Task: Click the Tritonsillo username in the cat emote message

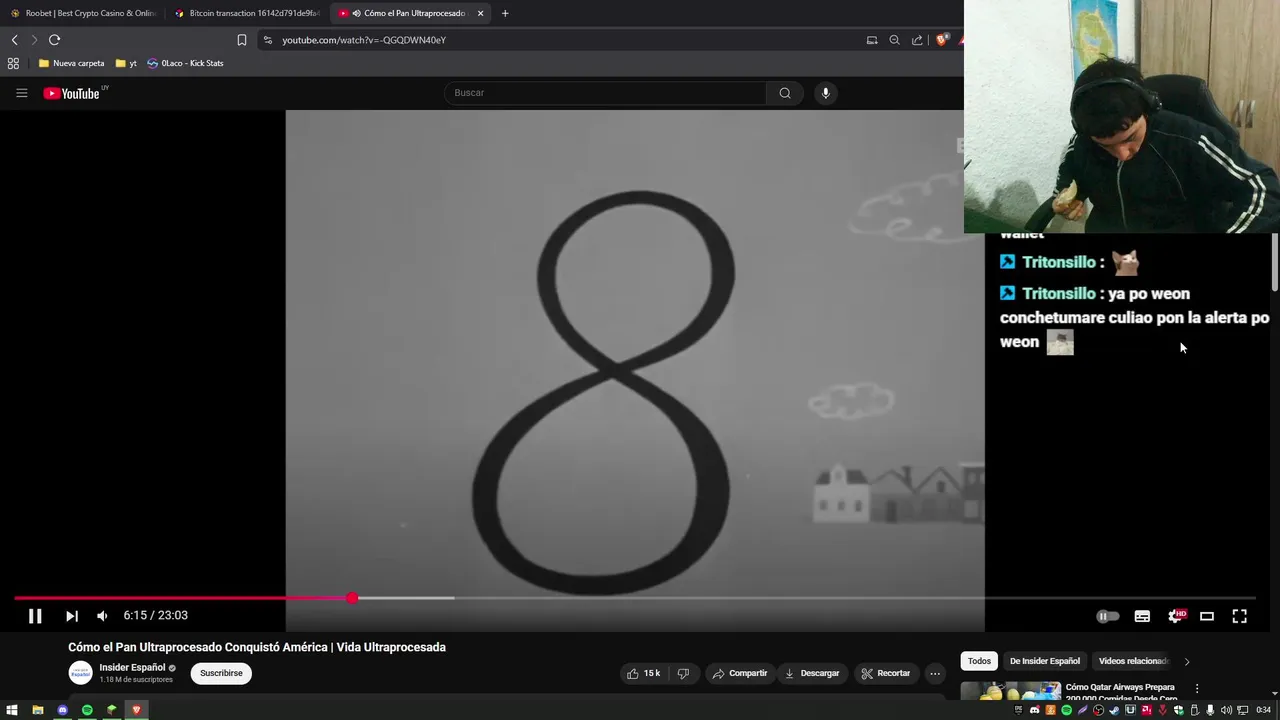Action: (1059, 262)
